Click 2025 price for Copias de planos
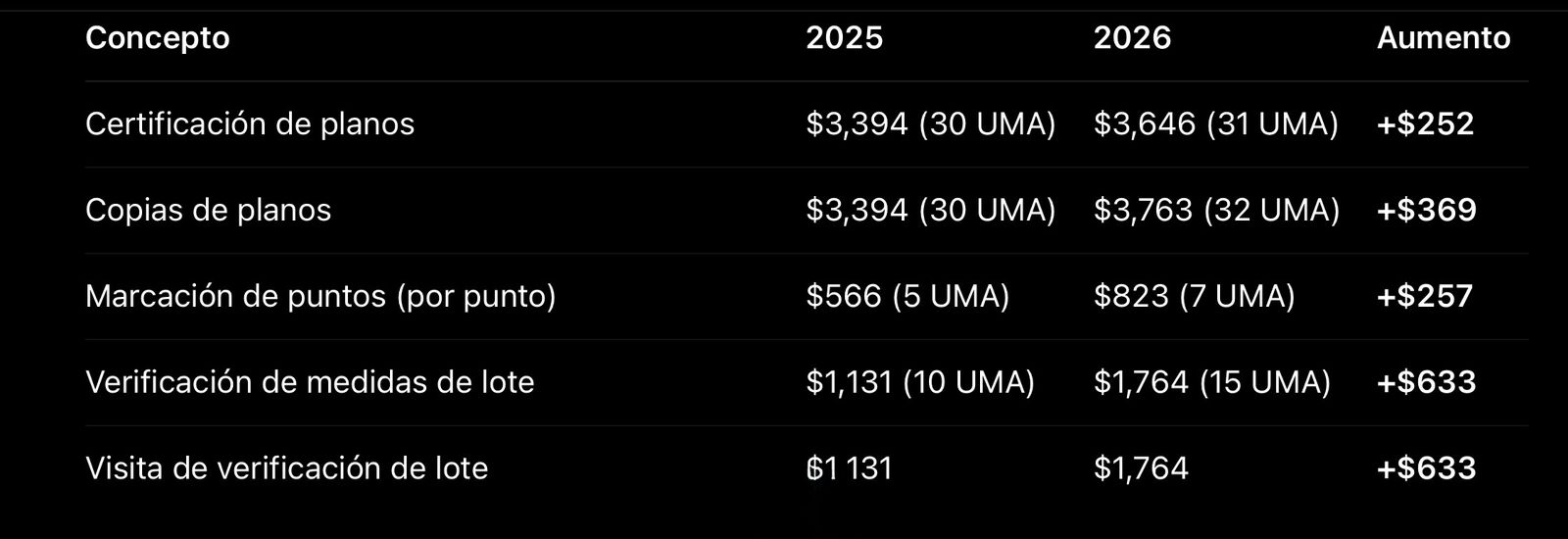This screenshot has height=539, width=1568. tap(930, 211)
